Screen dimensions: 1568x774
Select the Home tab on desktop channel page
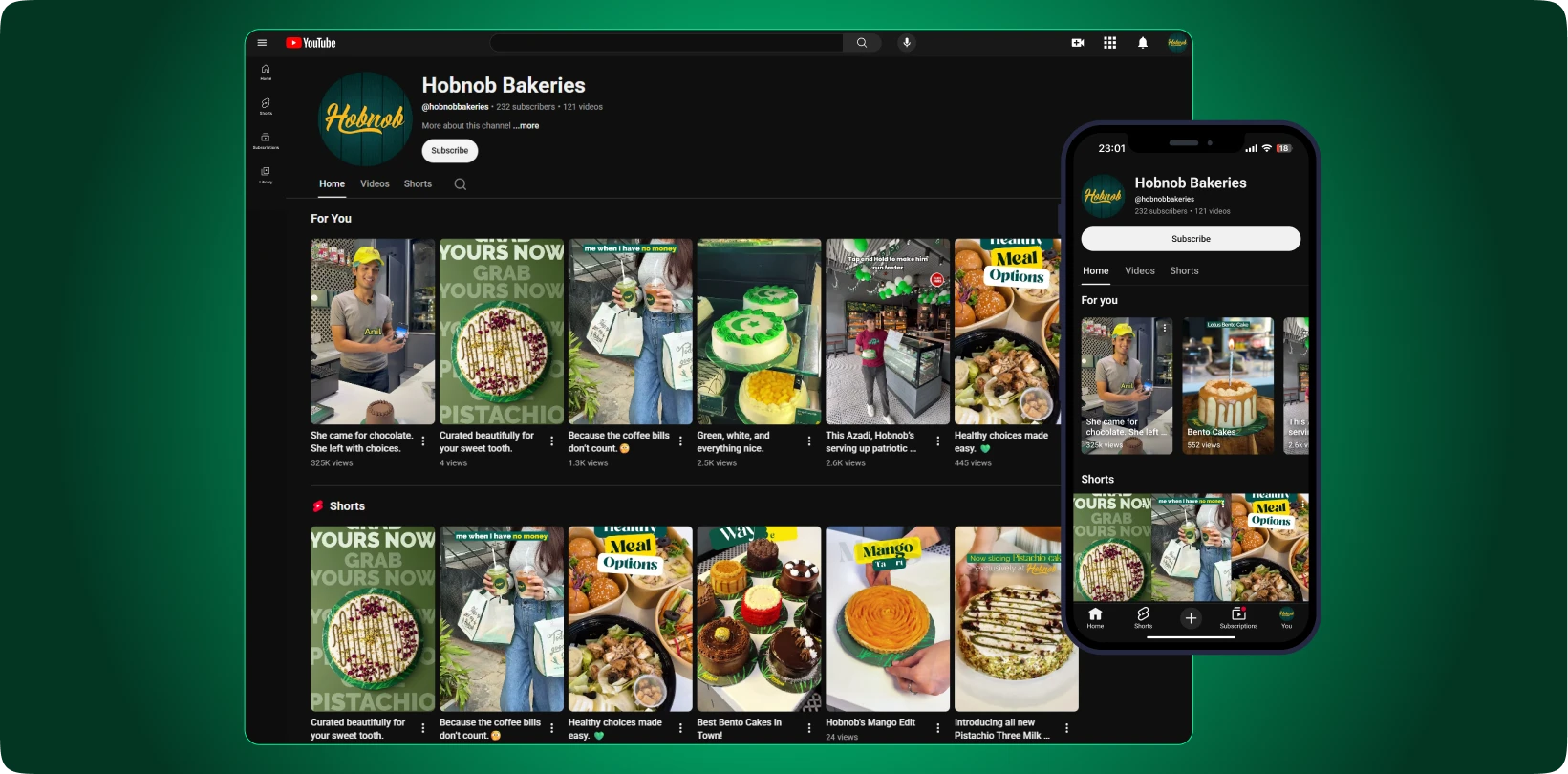pyautogui.click(x=332, y=184)
